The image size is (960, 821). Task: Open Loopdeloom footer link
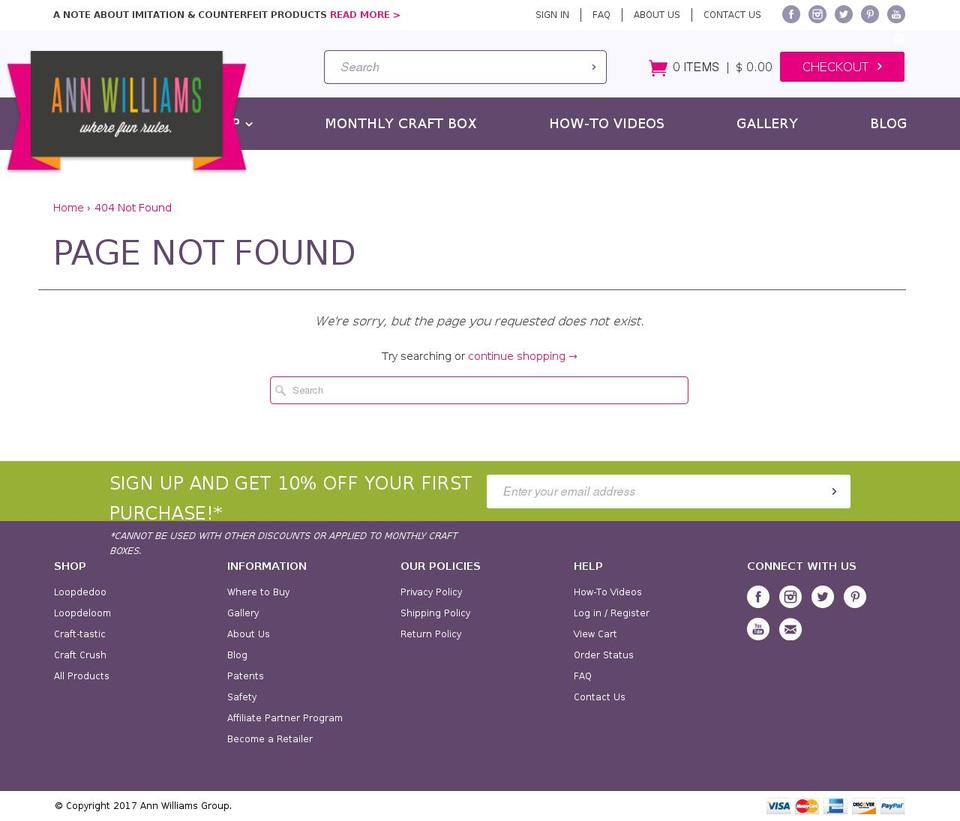click(x=83, y=613)
